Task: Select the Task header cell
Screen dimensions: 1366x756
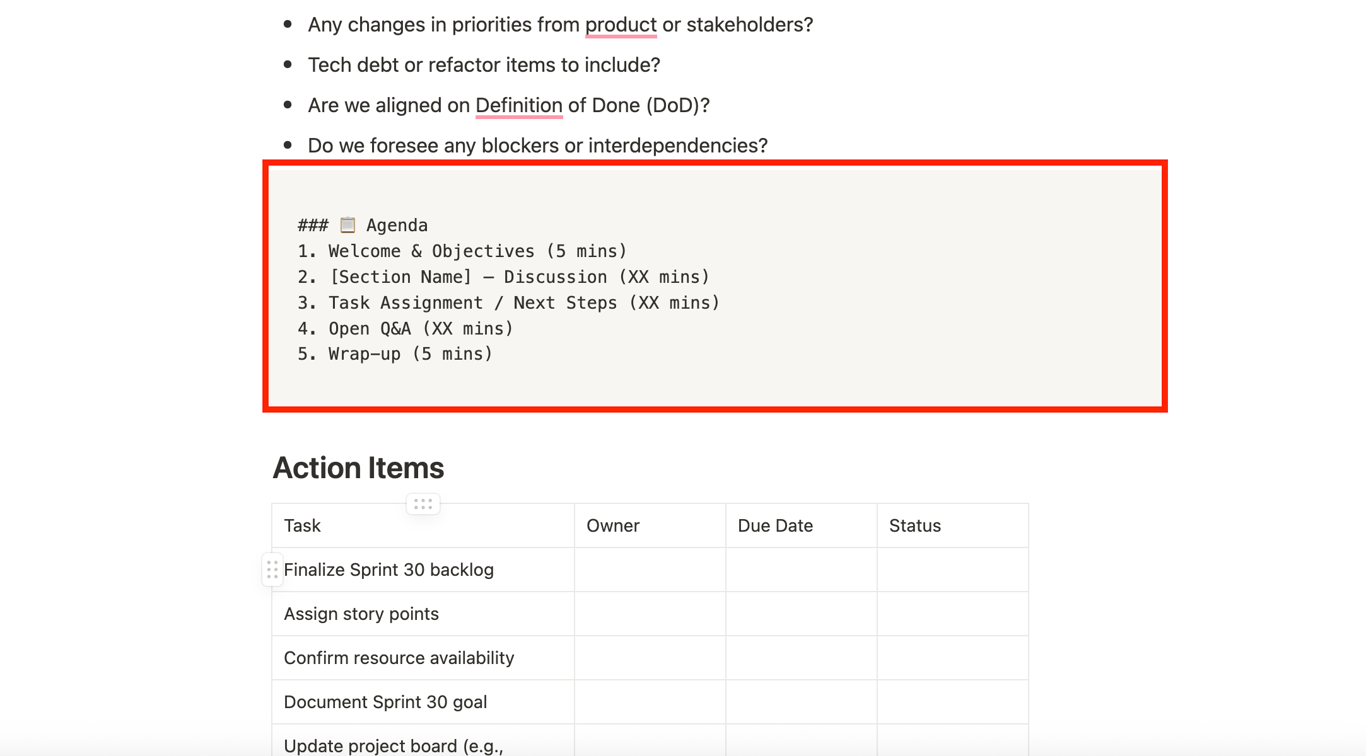Action: click(x=422, y=526)
